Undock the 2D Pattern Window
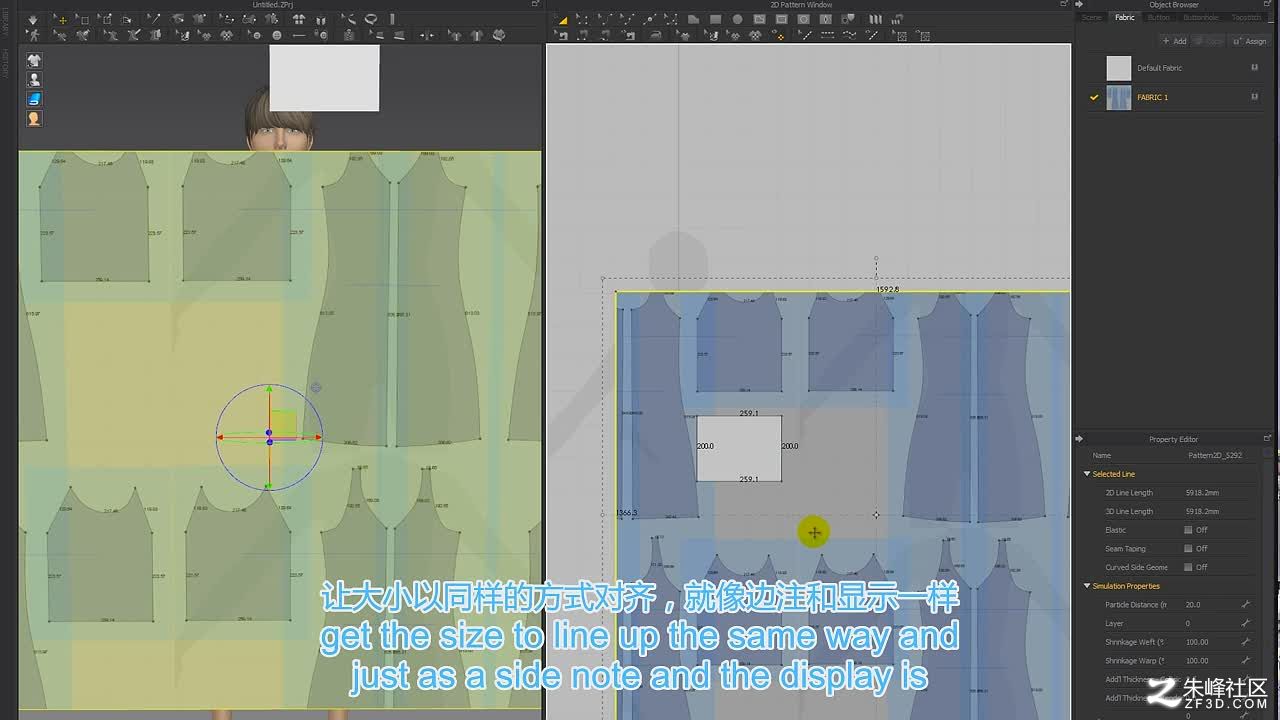The height and width of the screenshot is (720, 1280). pos(1065,5)
